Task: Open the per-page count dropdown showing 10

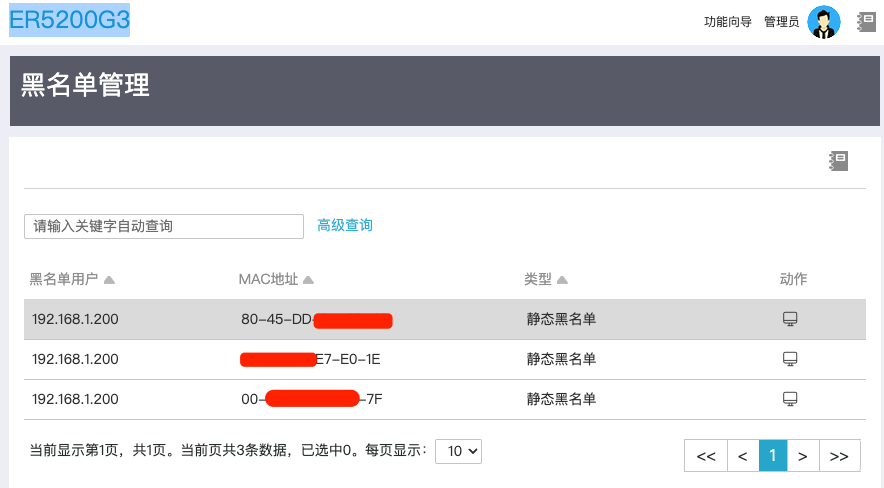Action: [460, 451]
